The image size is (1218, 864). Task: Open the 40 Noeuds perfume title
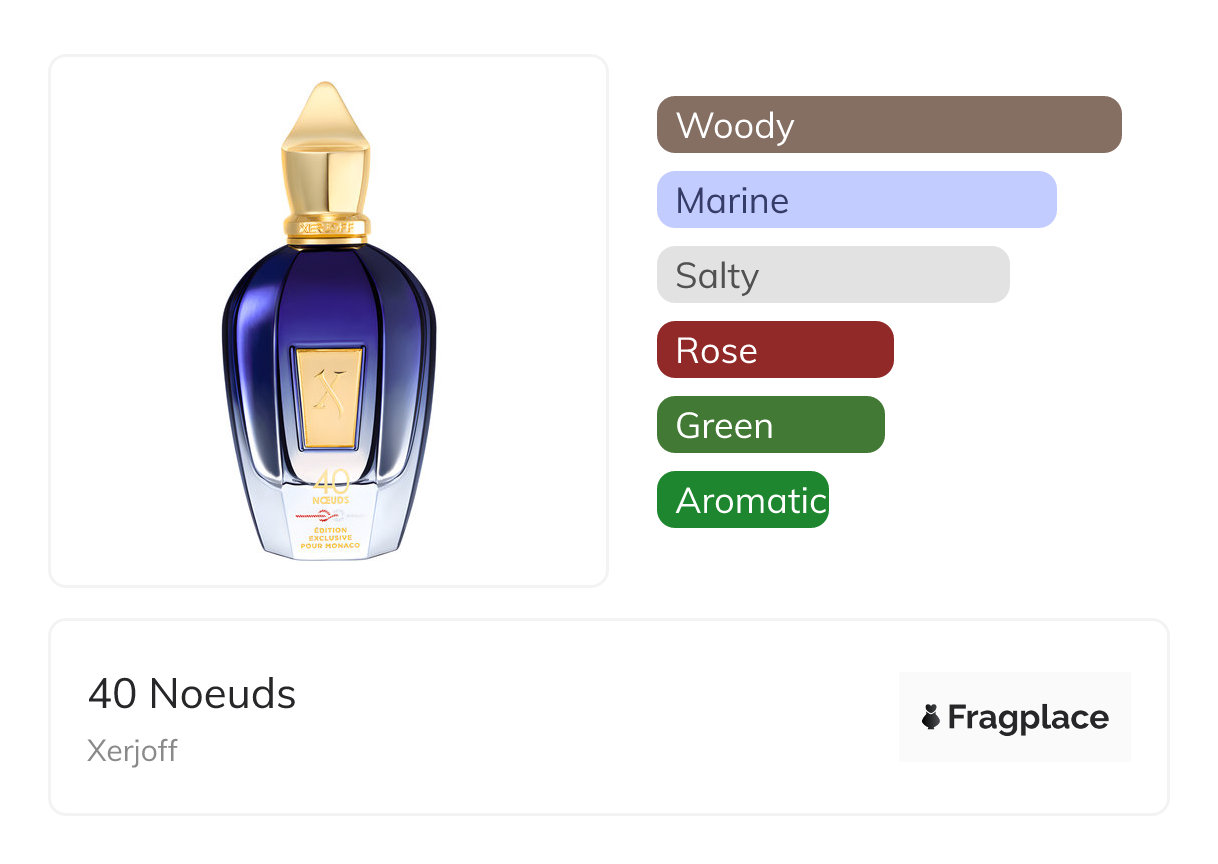192,694
